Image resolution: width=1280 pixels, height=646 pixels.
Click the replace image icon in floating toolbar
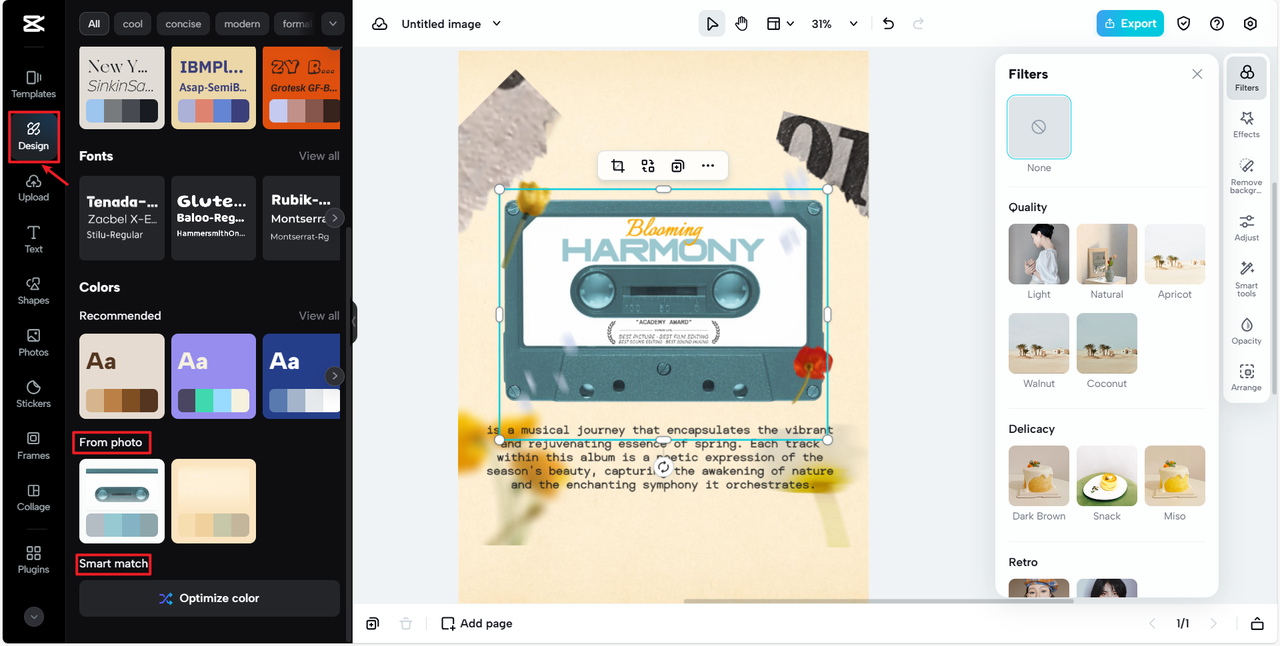point(648,166)
